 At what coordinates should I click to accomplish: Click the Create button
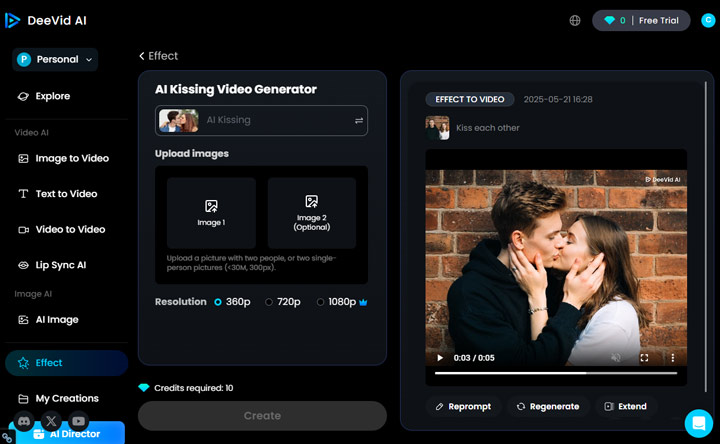(262, 416)
